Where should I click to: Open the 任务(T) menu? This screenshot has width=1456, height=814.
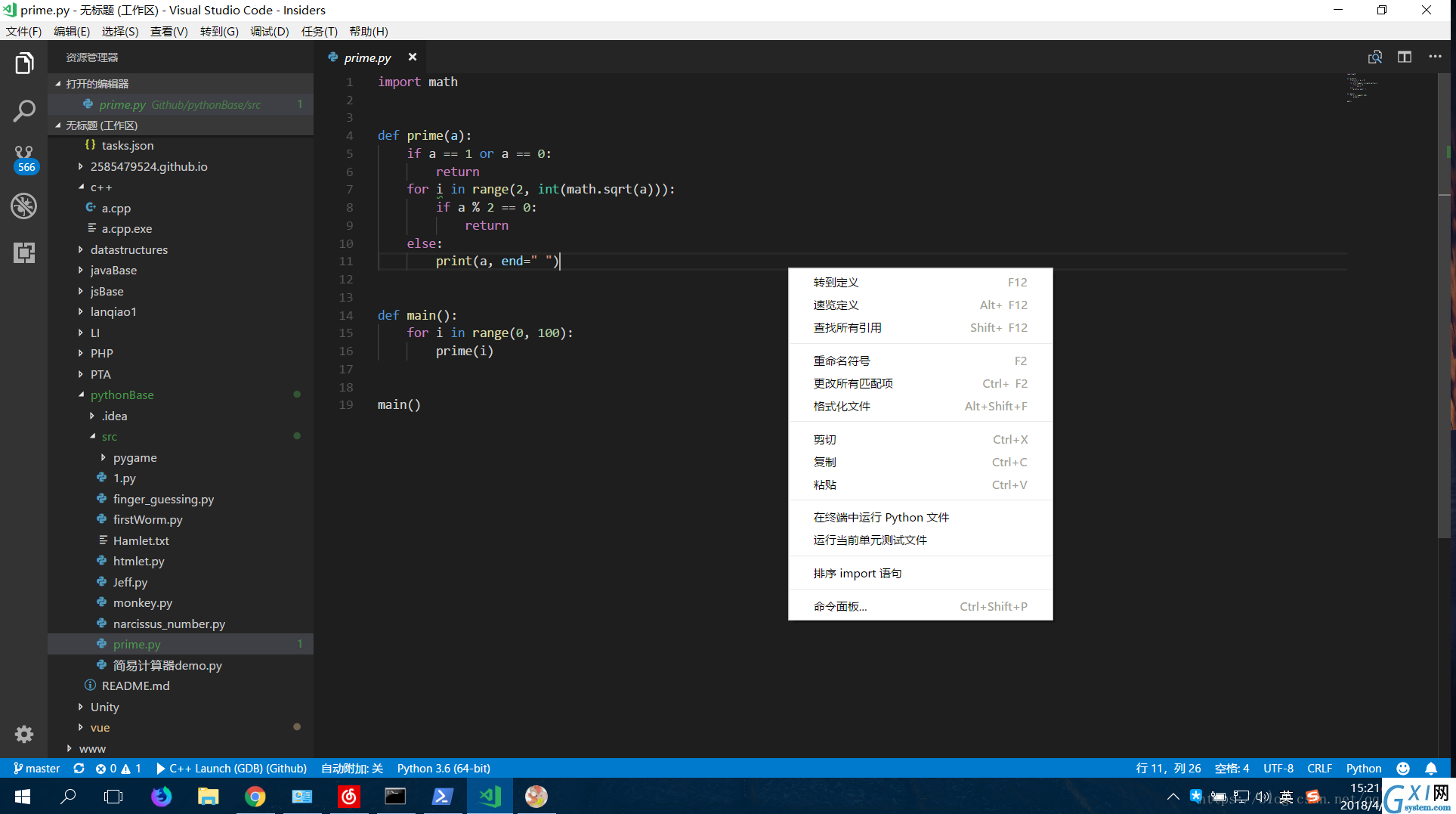(319, 31)
